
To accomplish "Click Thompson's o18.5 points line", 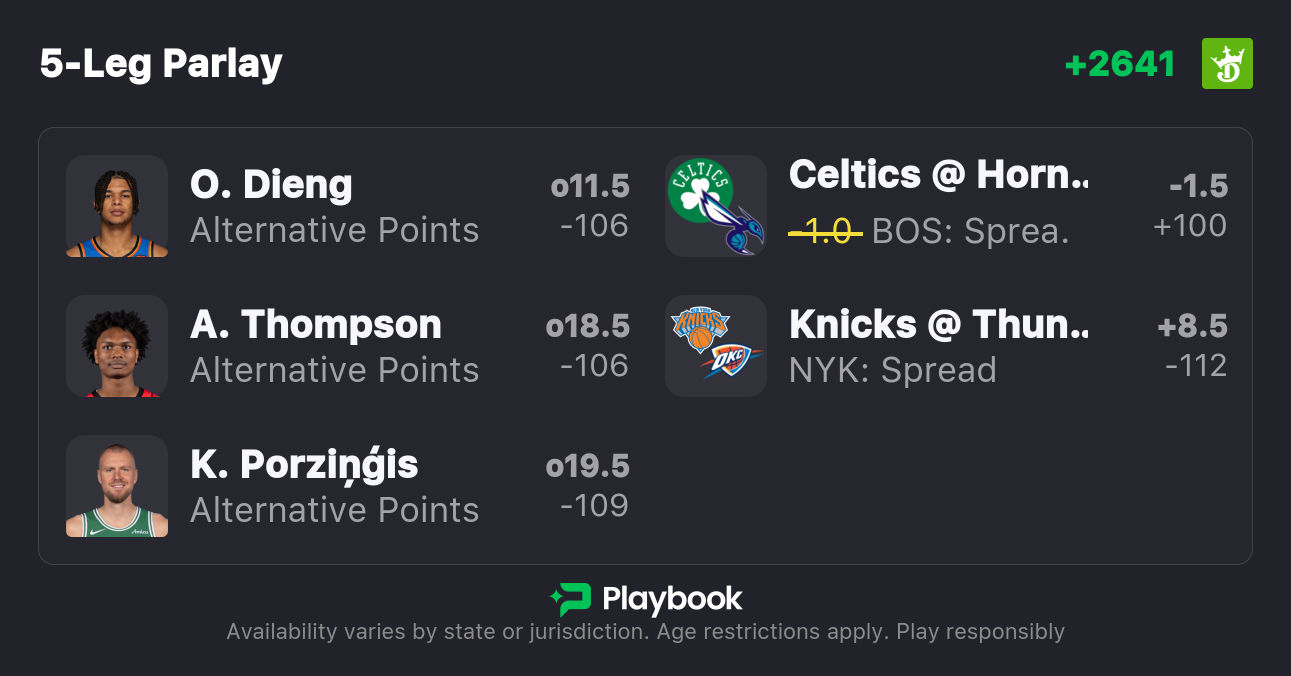I will point(588,326).
